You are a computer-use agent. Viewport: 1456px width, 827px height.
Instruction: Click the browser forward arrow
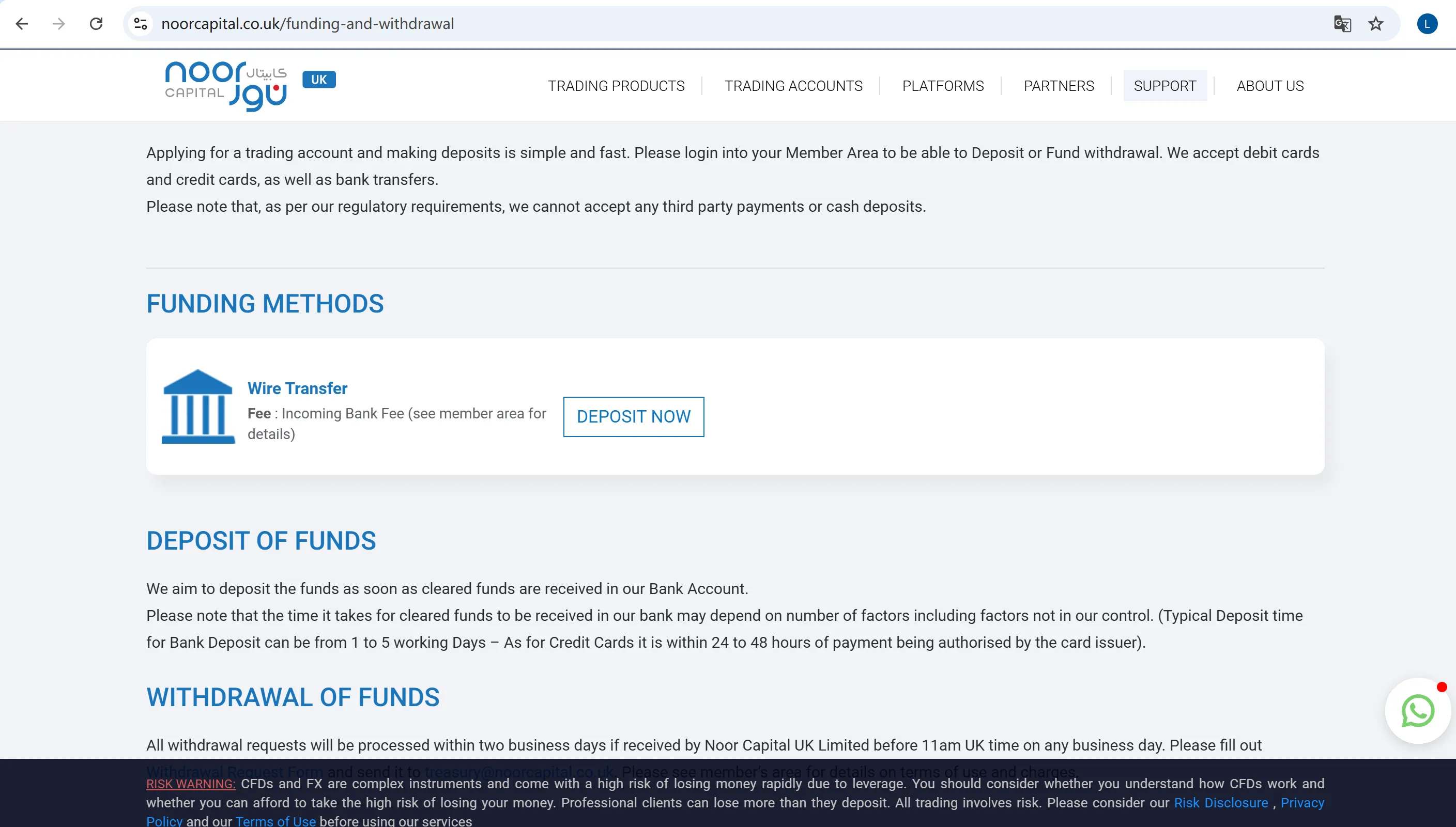(58, 24)
